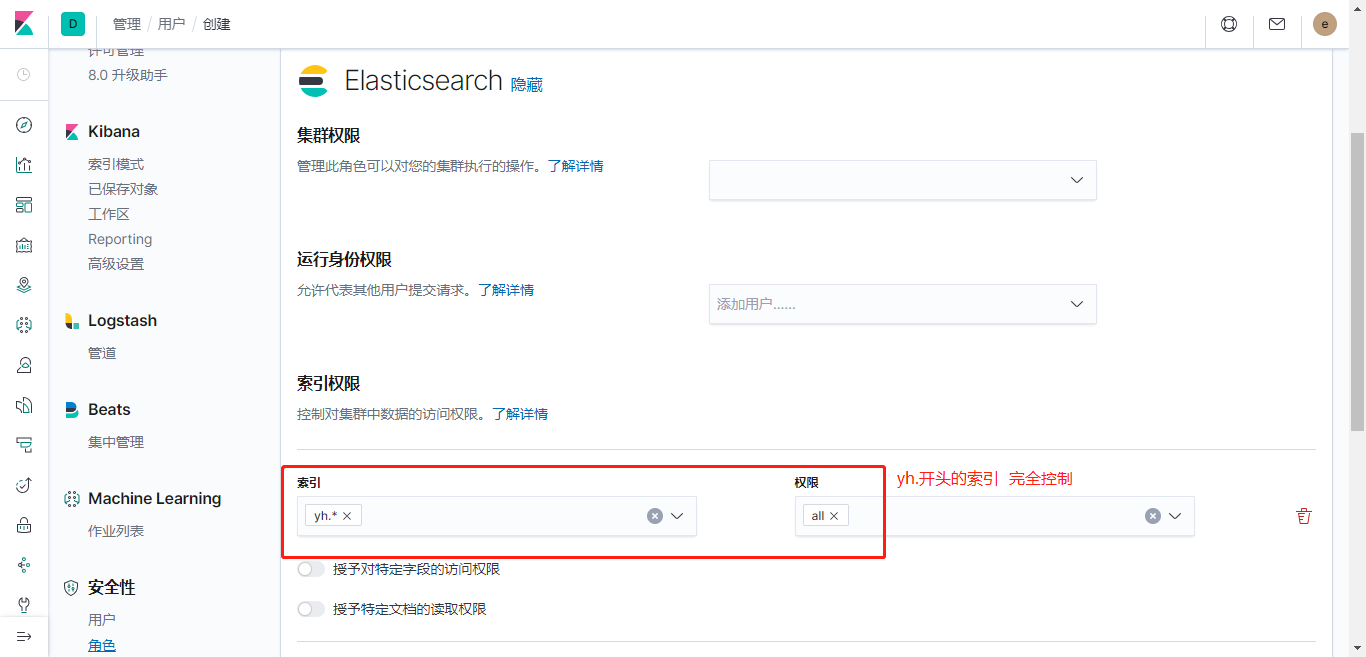Clear all entries in the 索引 combo box
The height and width of the screenshot is (657, 1366).
(655, 516)
